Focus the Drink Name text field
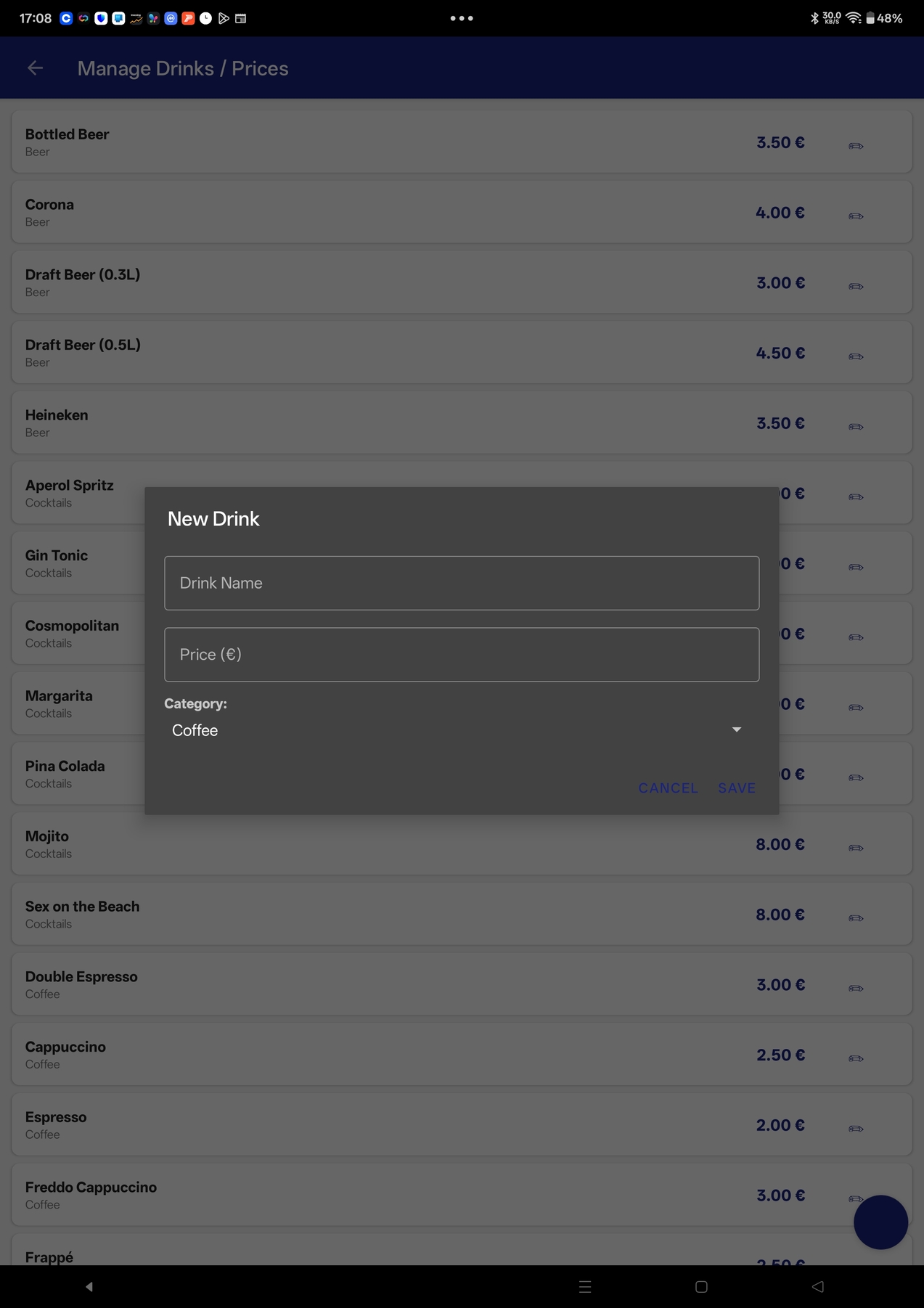 click(x=462, y=583)
